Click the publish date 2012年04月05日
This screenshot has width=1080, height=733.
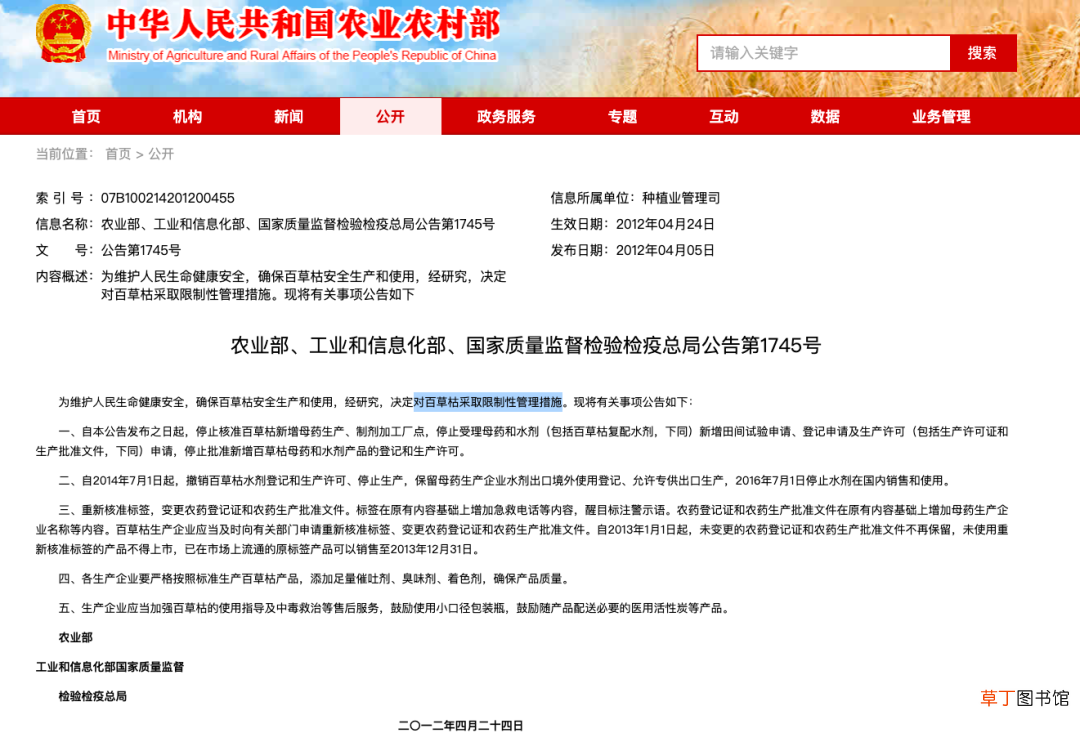665,251
